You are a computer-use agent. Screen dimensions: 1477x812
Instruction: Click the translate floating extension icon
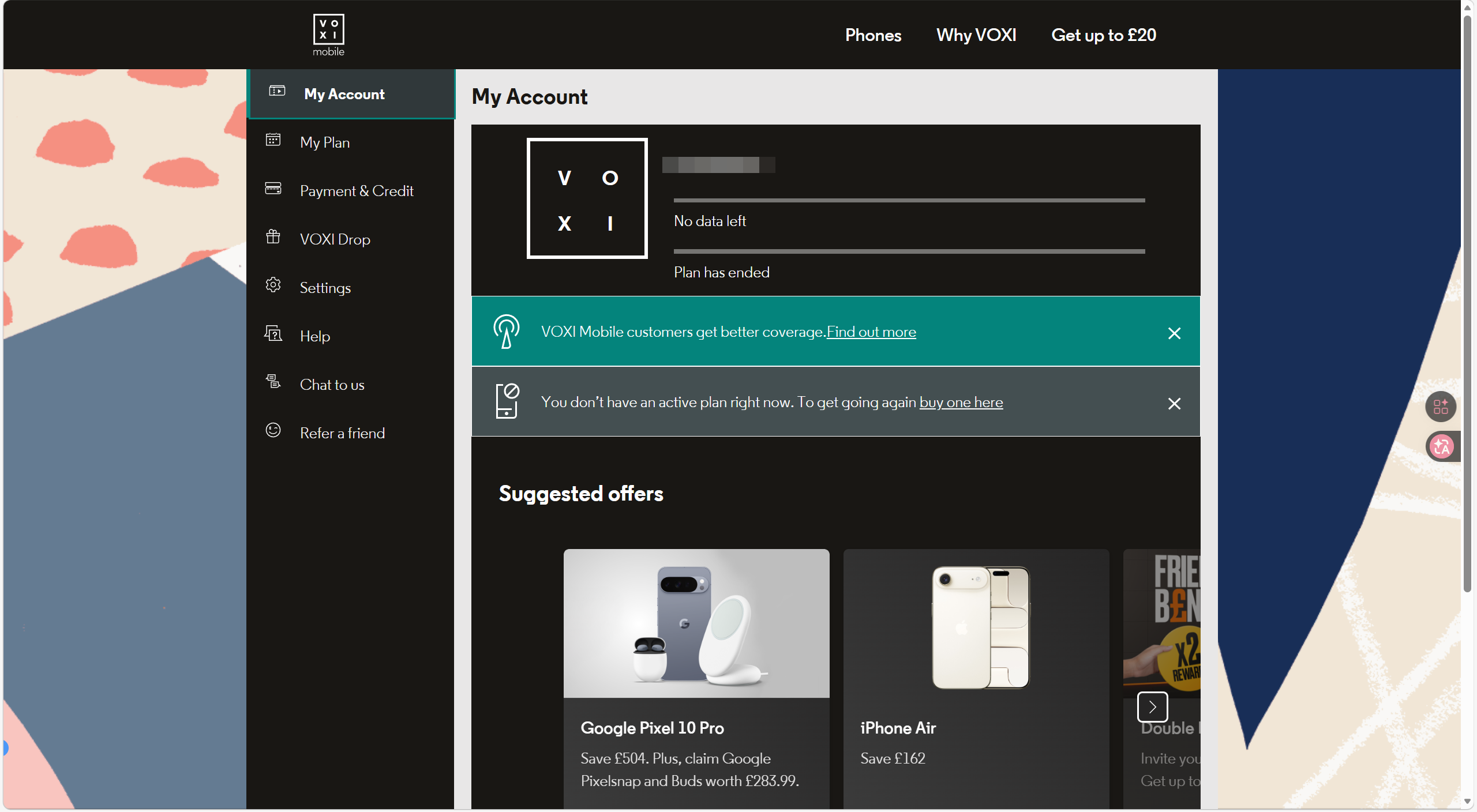tap(1442, 446)
